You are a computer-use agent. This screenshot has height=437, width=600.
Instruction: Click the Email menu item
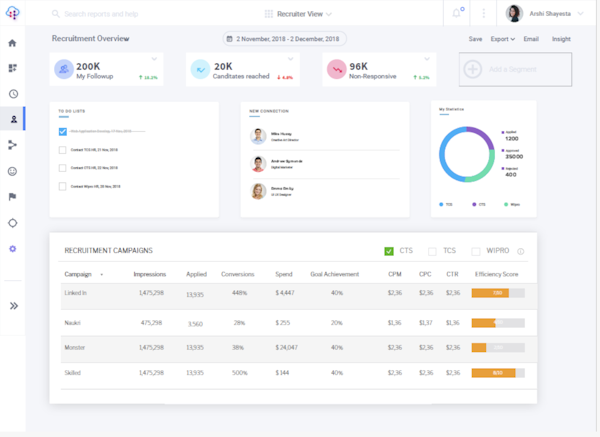[x=531, y=39]
